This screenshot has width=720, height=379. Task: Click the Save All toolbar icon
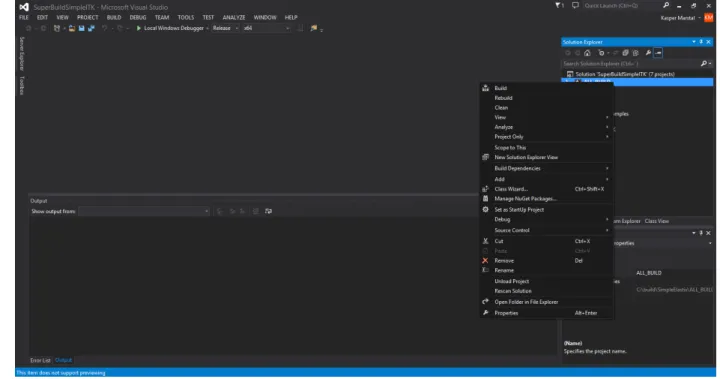click(91, 28)
